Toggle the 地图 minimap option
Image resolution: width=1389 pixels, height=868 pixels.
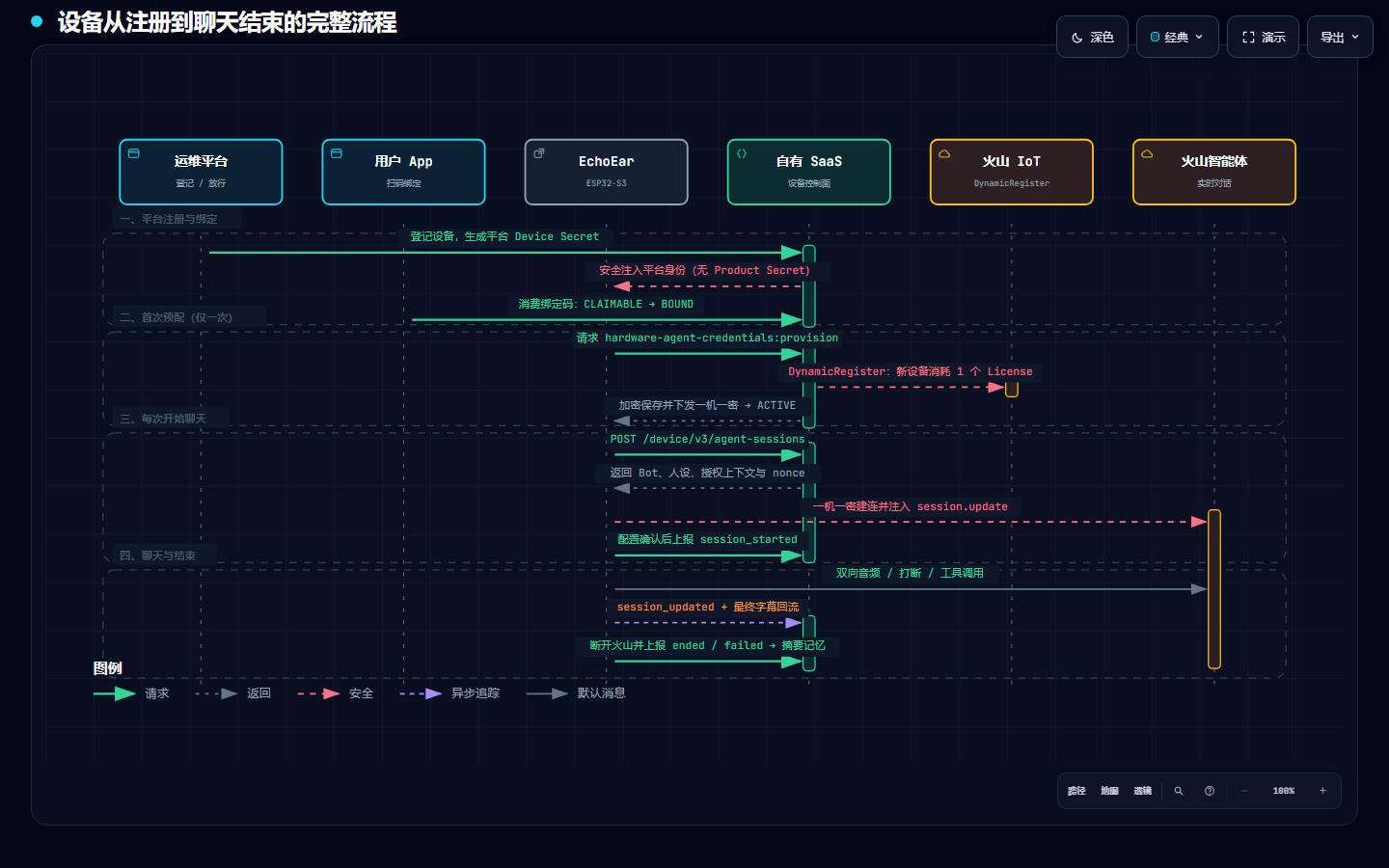click(1109, 791)
